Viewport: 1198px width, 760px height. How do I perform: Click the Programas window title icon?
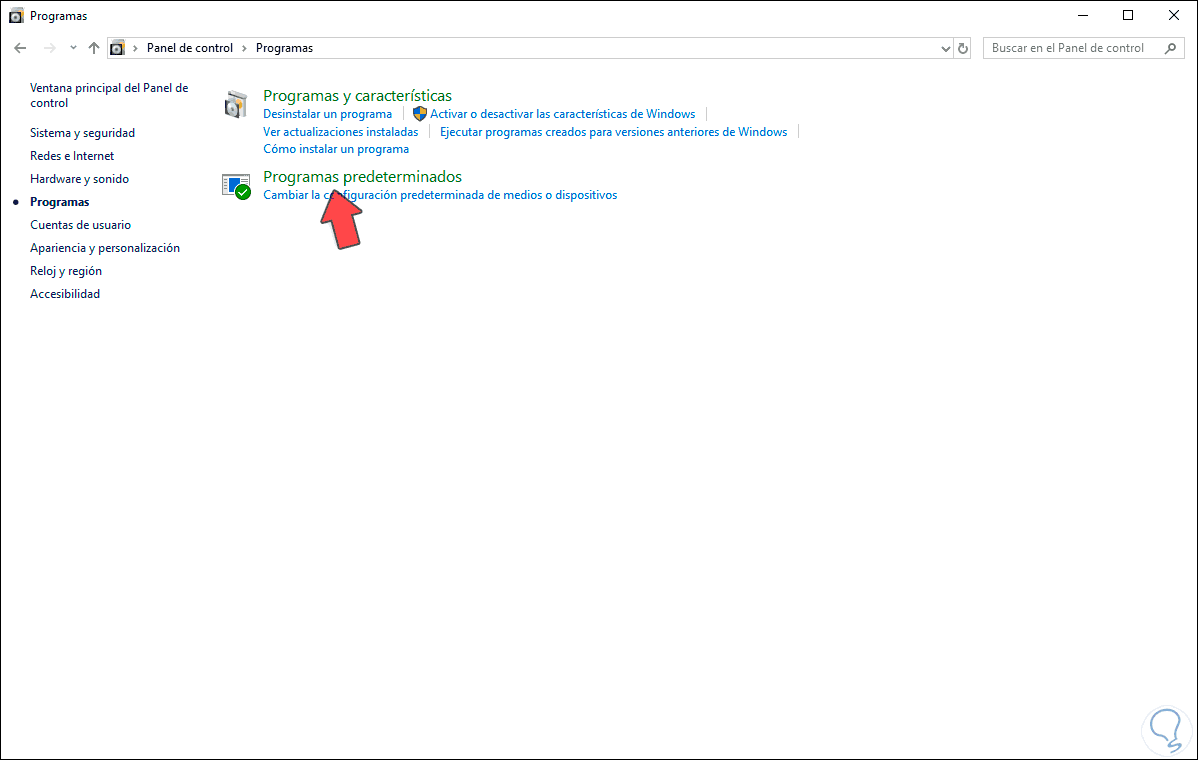coord(16,15)
